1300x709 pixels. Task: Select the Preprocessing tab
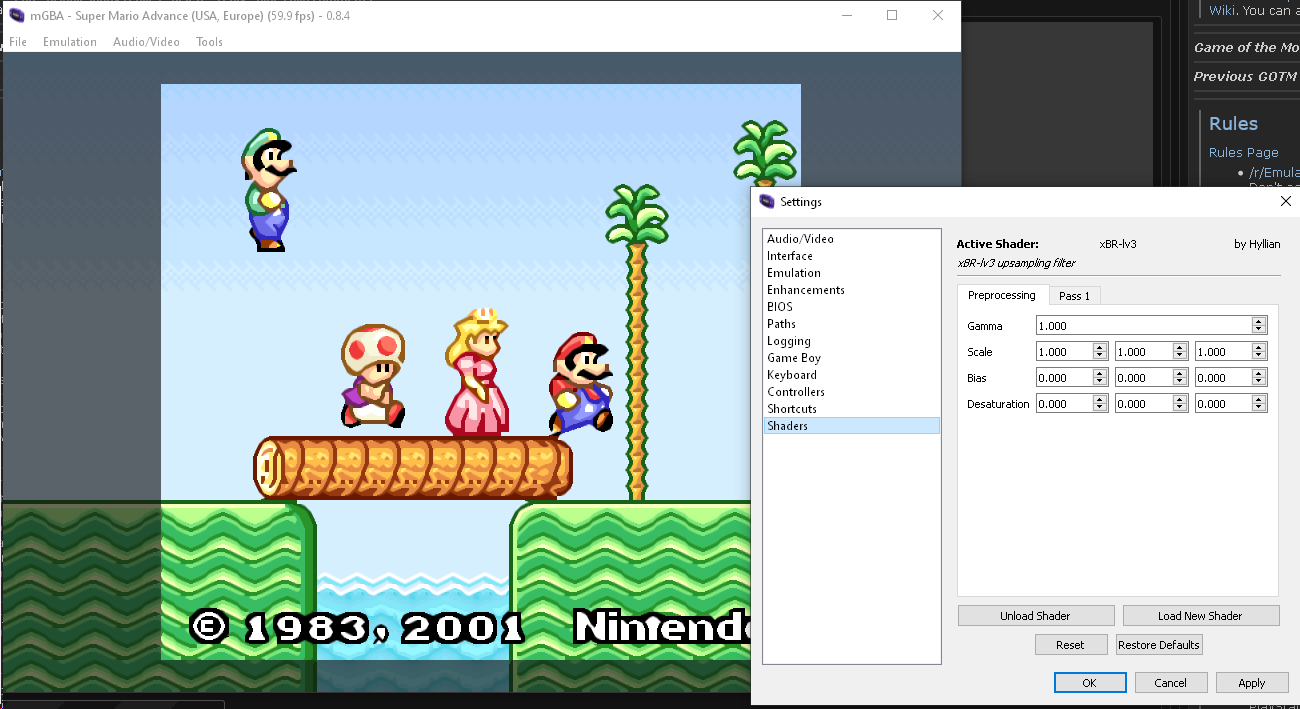[x=1002, y=295]
